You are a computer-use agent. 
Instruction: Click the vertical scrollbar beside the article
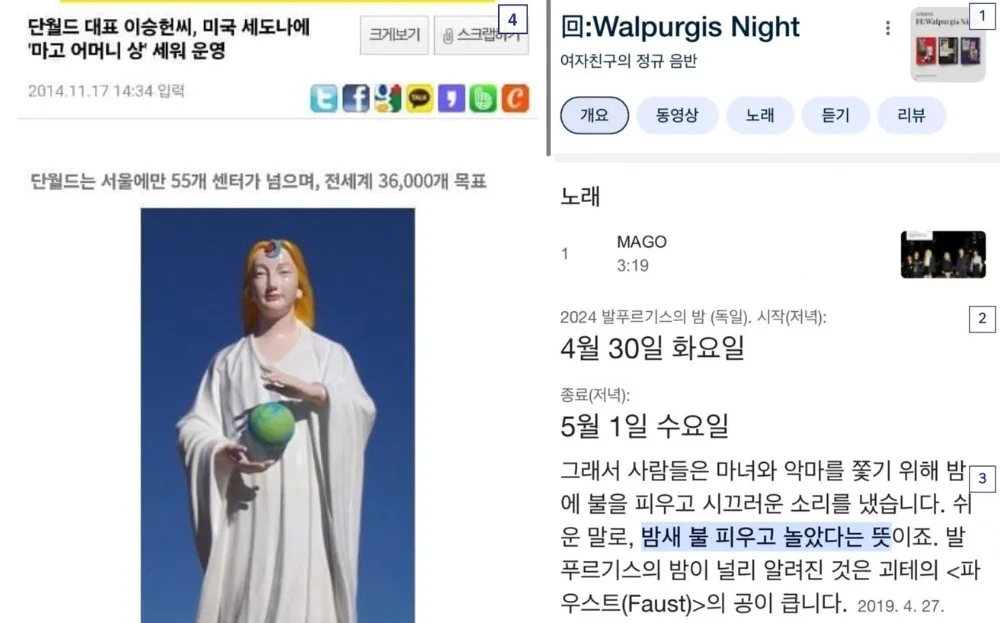[x=548, y=78]
